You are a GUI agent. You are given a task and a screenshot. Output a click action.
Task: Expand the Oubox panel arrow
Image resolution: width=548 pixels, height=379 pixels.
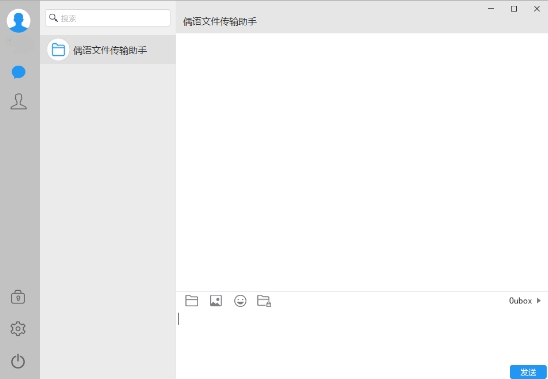point(539,301)
